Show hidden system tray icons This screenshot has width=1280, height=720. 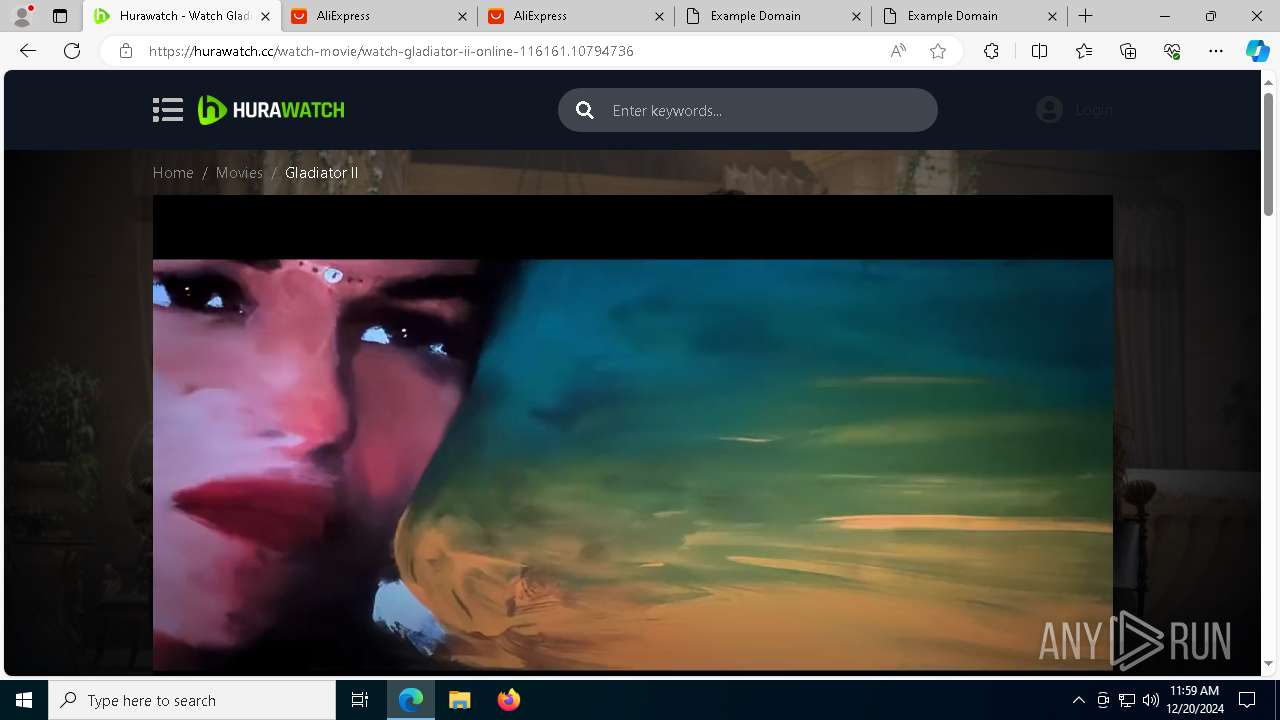click(x=1078, y=700)
